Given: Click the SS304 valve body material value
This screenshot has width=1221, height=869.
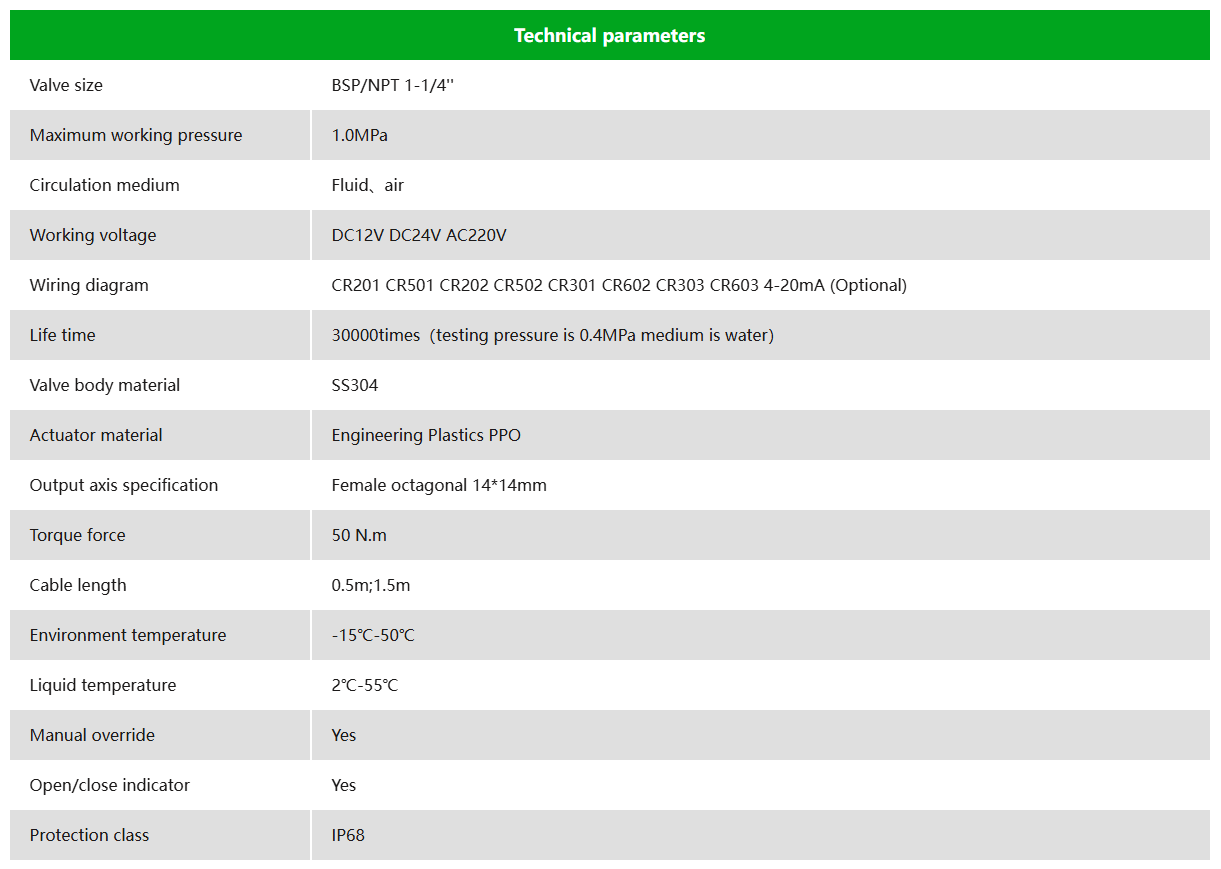Looking at the screenshot, I should [x=355, y=385].
